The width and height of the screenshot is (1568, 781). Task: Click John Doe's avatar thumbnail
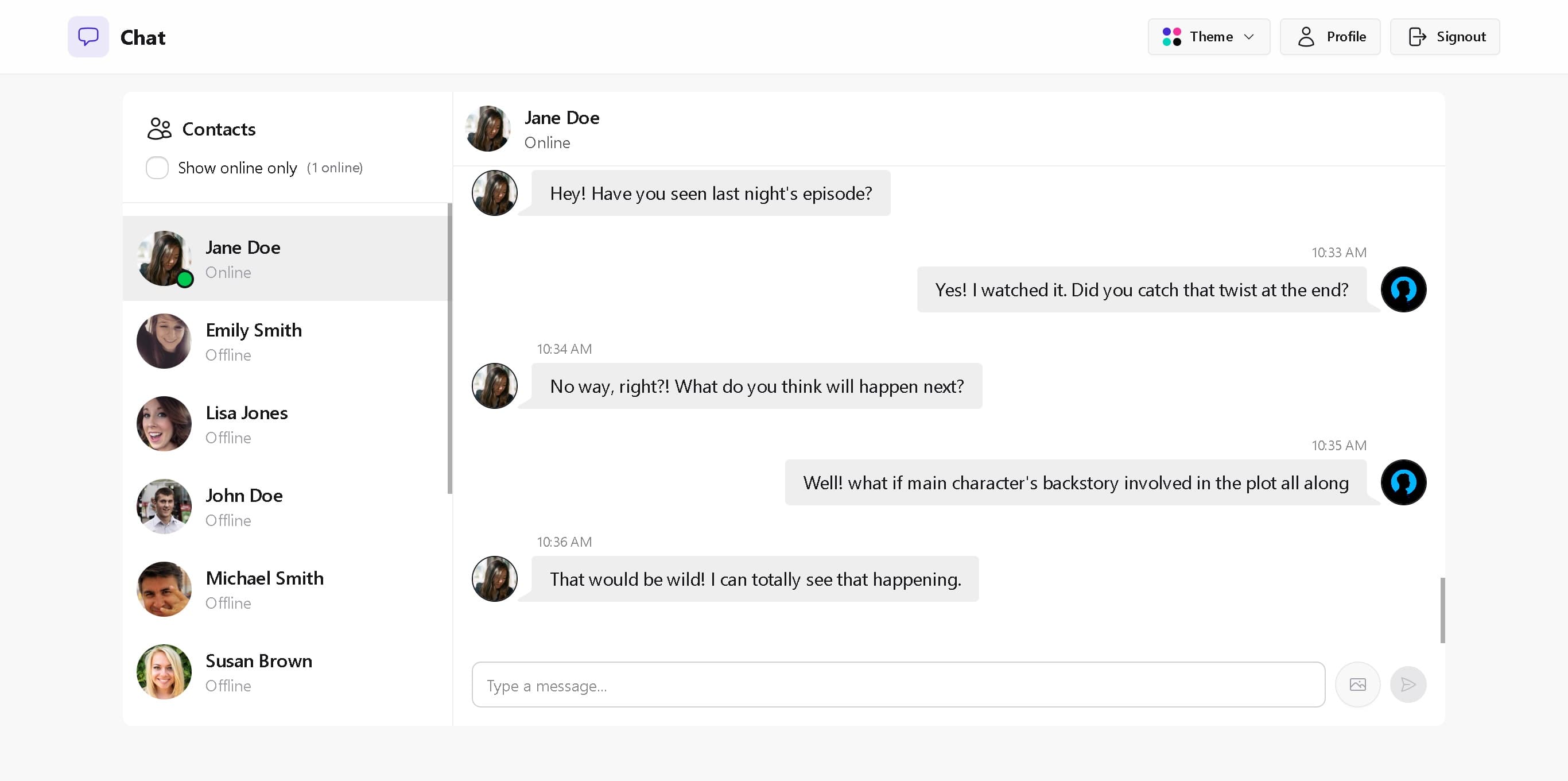[x=164, y=507]
